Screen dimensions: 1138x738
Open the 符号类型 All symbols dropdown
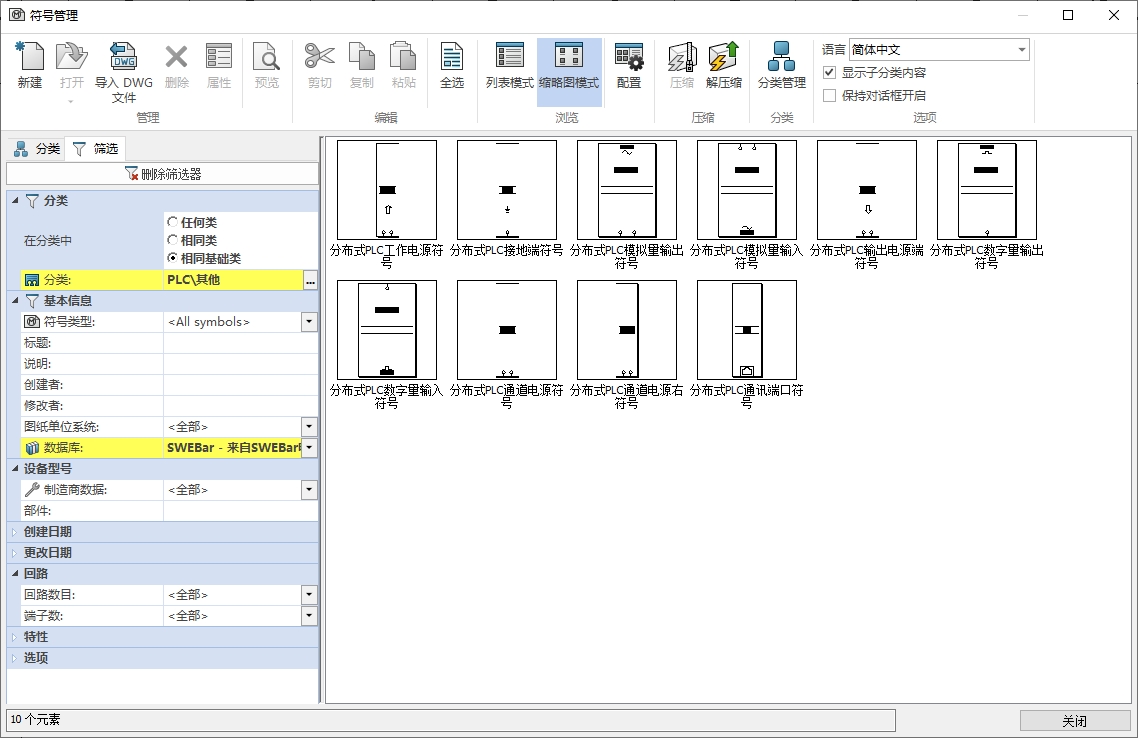click(309, 322)
